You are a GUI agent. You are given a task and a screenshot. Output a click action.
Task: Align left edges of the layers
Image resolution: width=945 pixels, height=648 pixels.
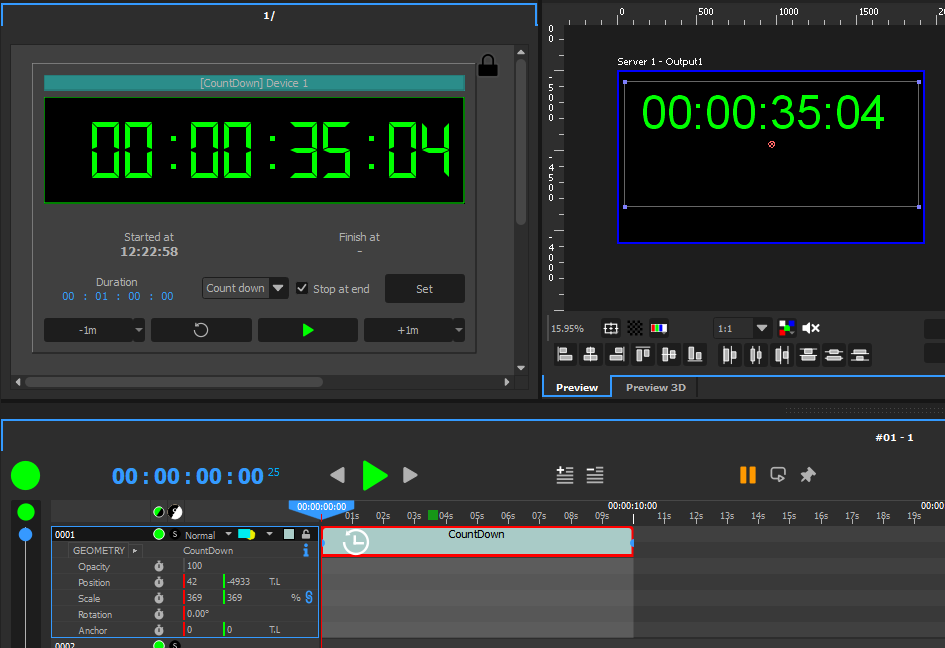565,354
